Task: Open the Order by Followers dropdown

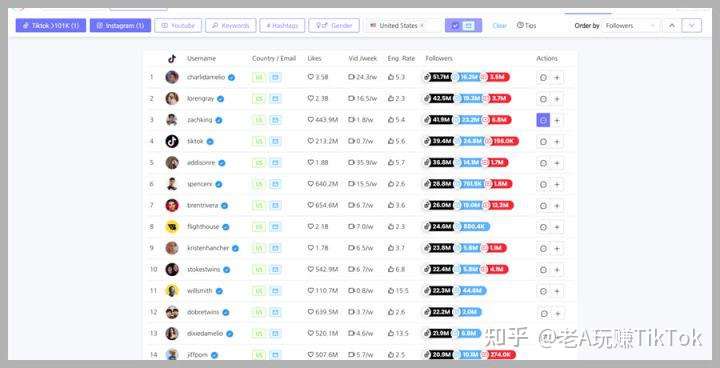Action: [630, 26]
